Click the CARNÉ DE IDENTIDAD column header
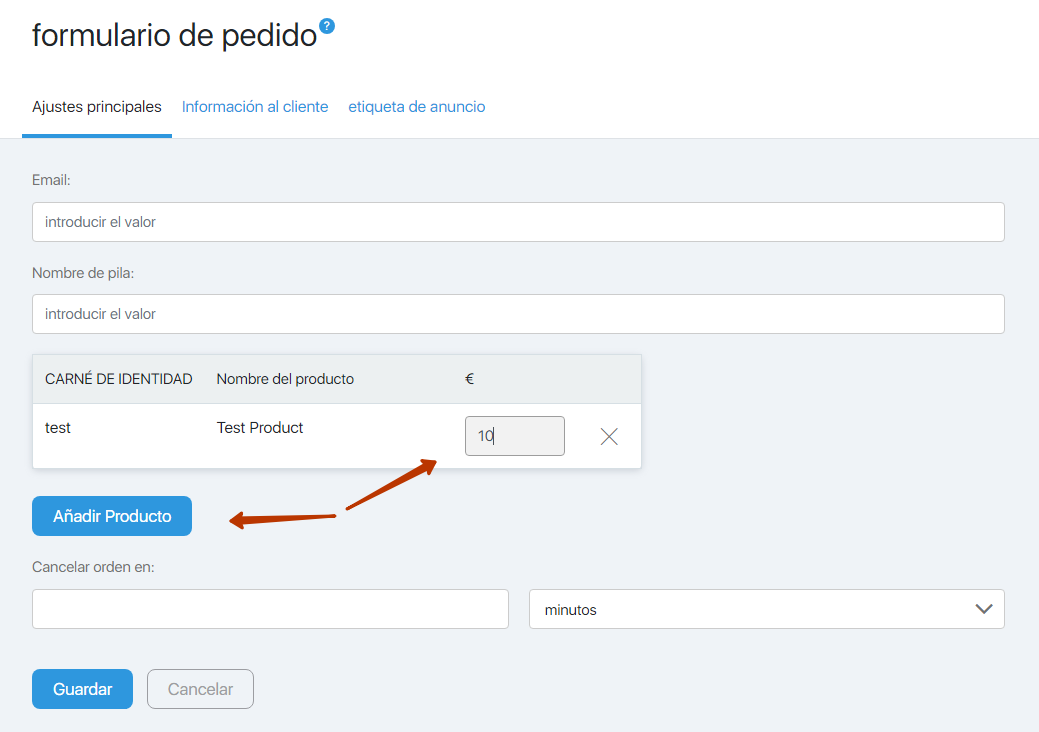This screenshot has height=732, width=1039. tap(119, 379)
